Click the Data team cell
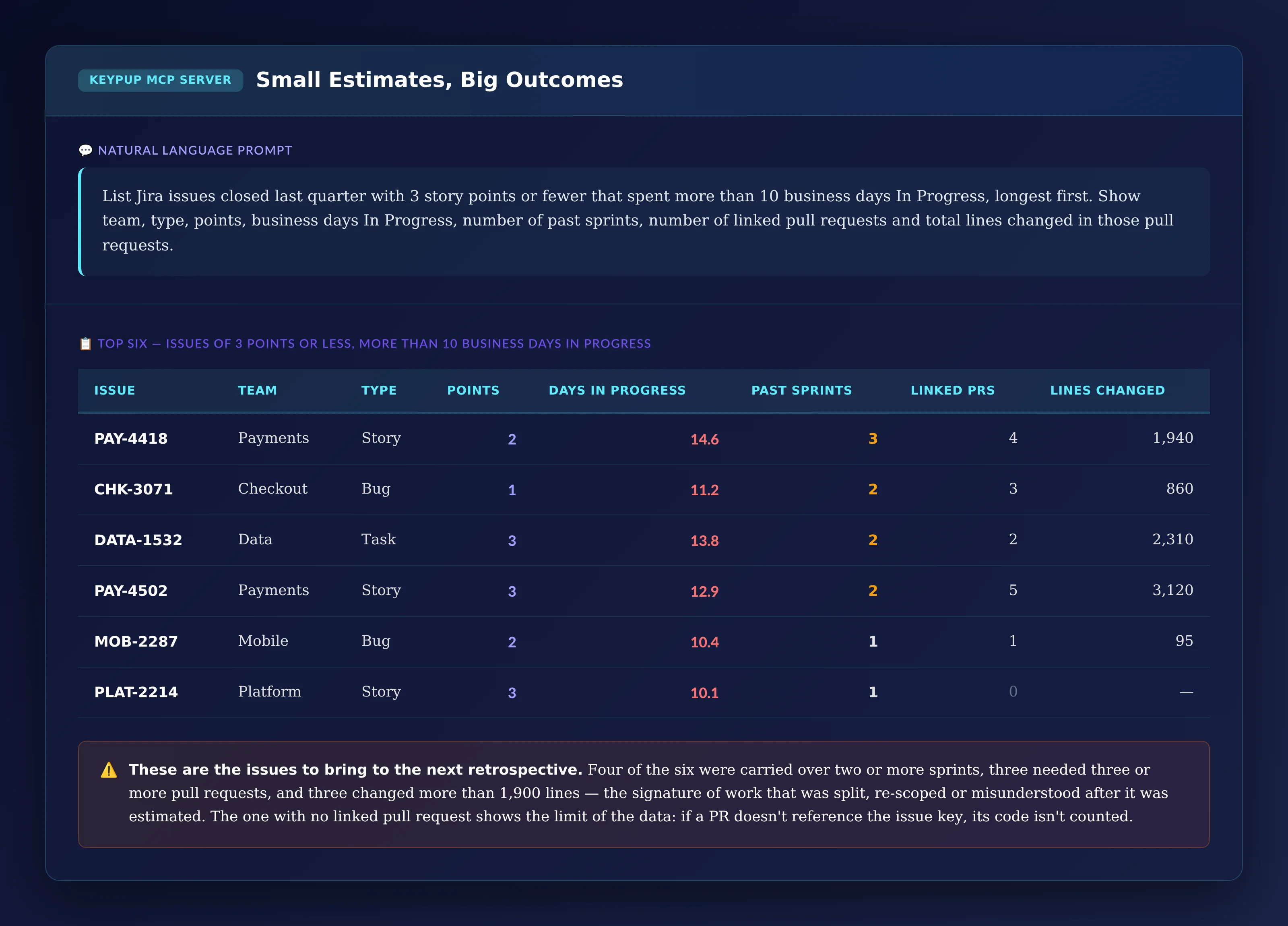1288x926 pixels. click(x=255, y=539)
